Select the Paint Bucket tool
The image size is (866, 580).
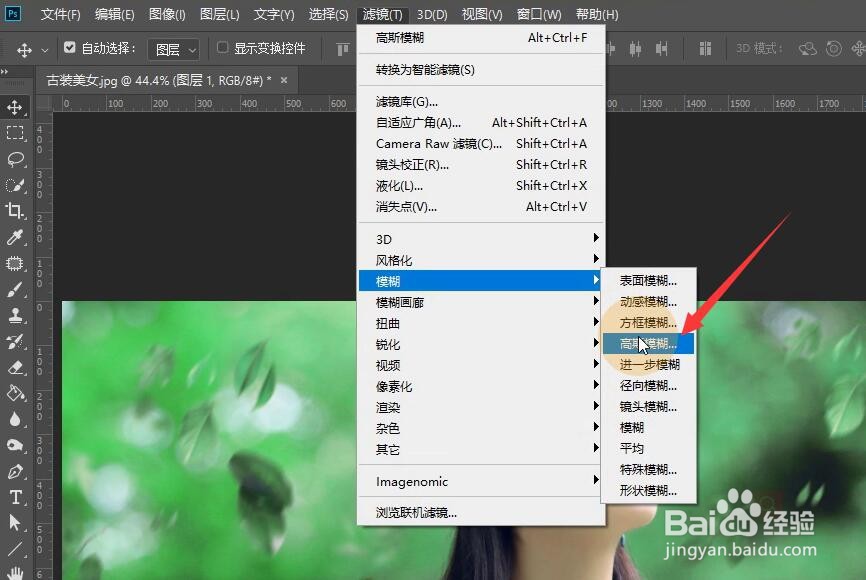coord(15,393)
